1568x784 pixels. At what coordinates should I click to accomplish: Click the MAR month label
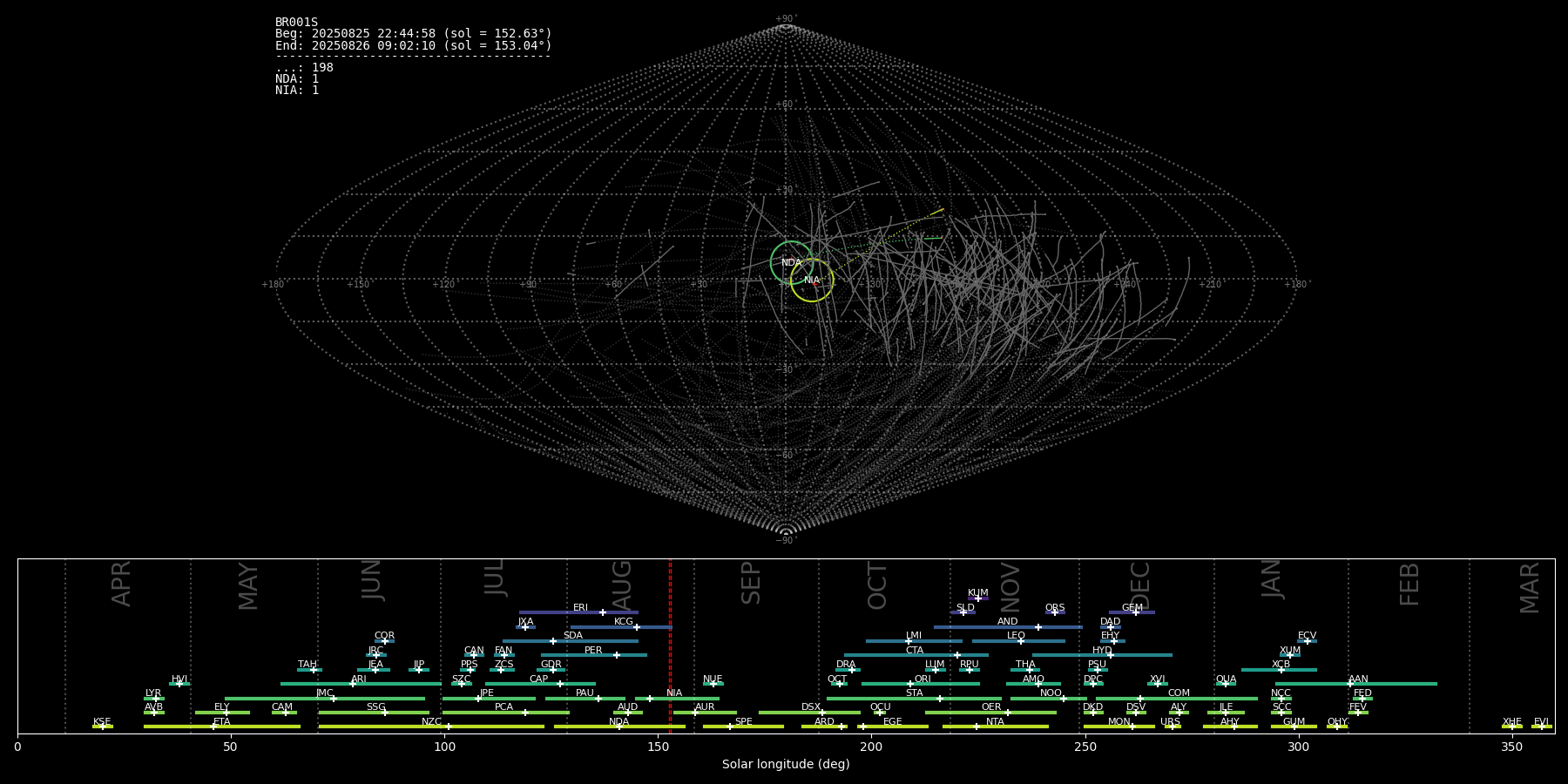(x=1530, y=587)
